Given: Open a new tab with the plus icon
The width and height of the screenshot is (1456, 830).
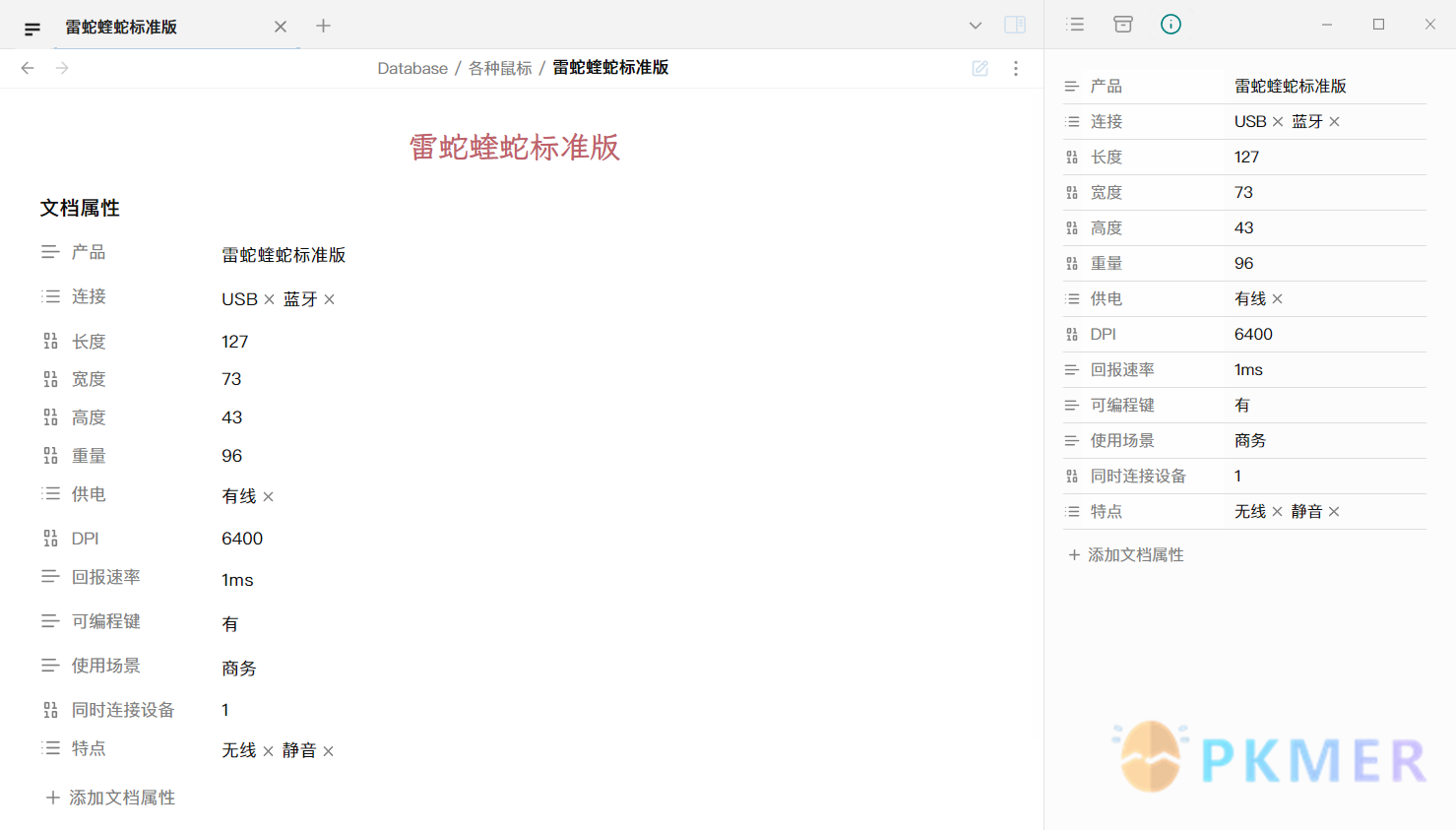Looking at the screenshot, I should (x=323, y=26).
